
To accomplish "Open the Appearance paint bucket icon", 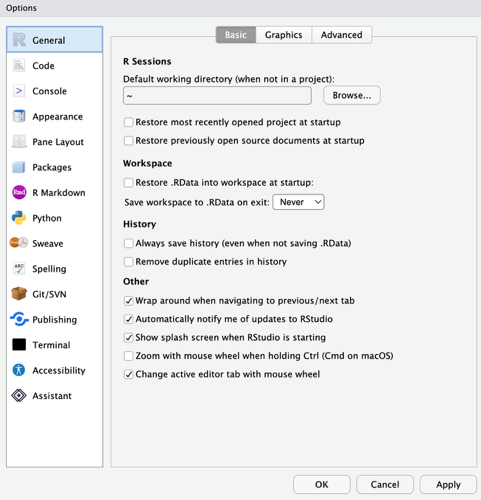I will (x=19, y=116).
